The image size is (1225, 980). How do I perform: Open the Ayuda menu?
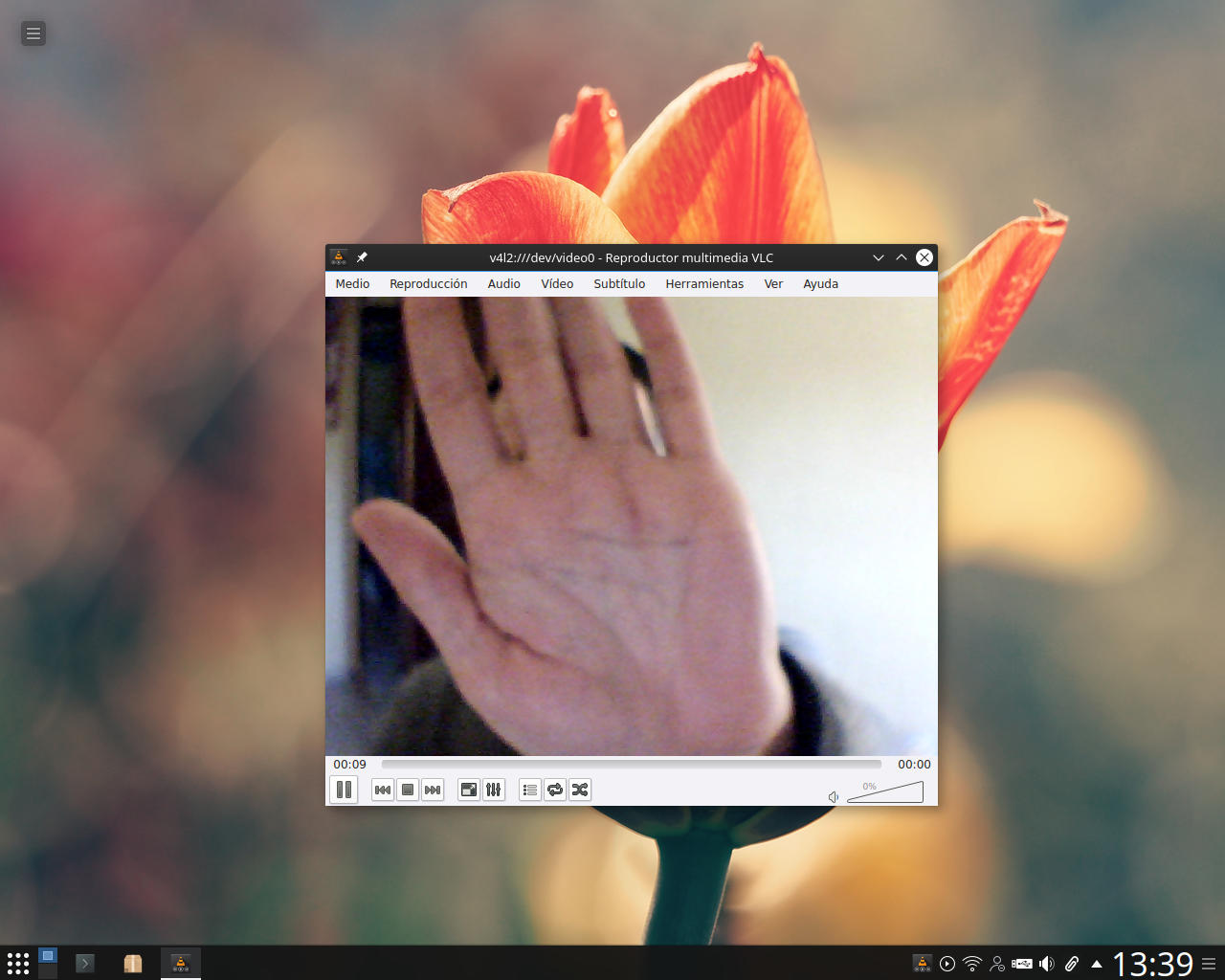click(x=820, y=284)
